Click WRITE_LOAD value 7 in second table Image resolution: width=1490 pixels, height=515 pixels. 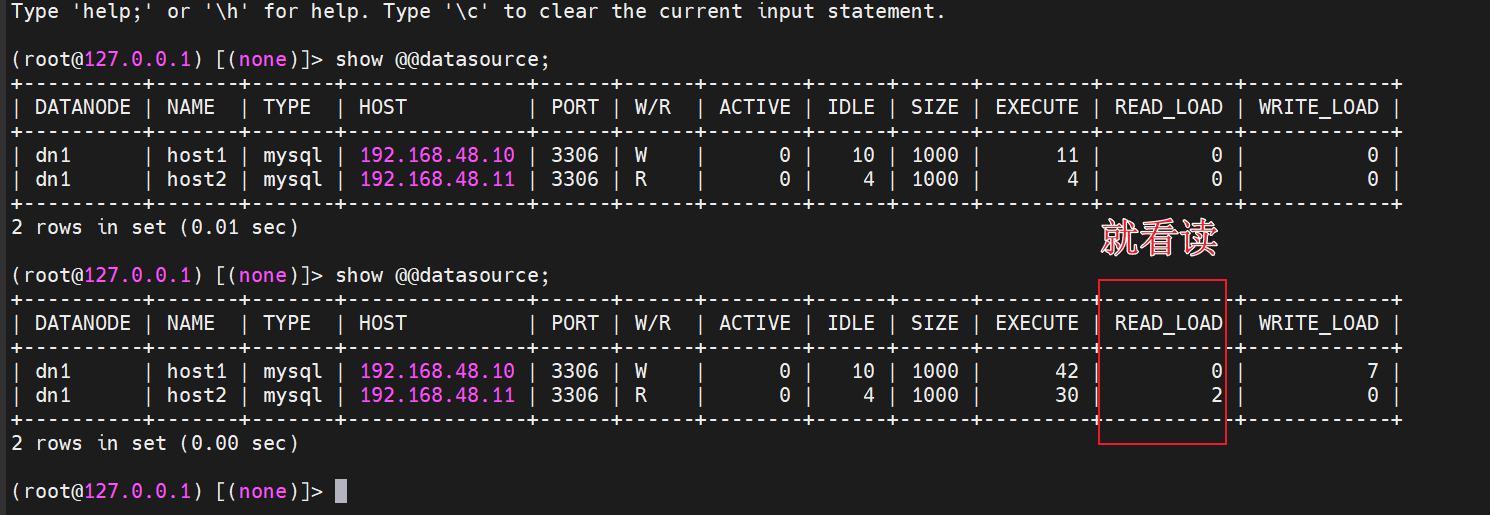pos(1372,371)
